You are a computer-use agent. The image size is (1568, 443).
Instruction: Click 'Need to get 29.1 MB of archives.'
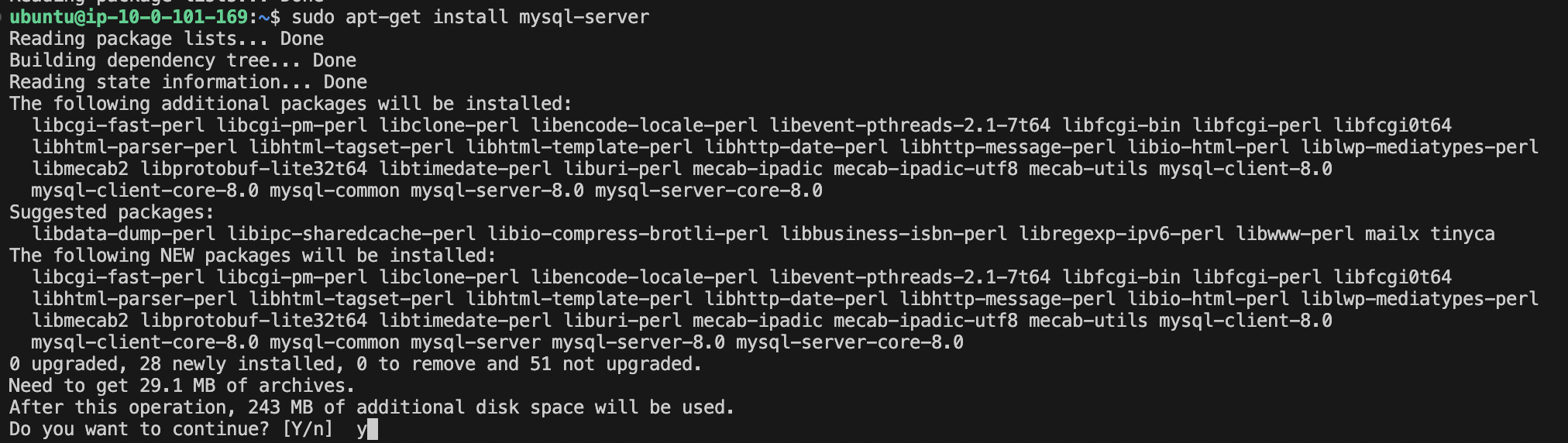tap(182, 386)
